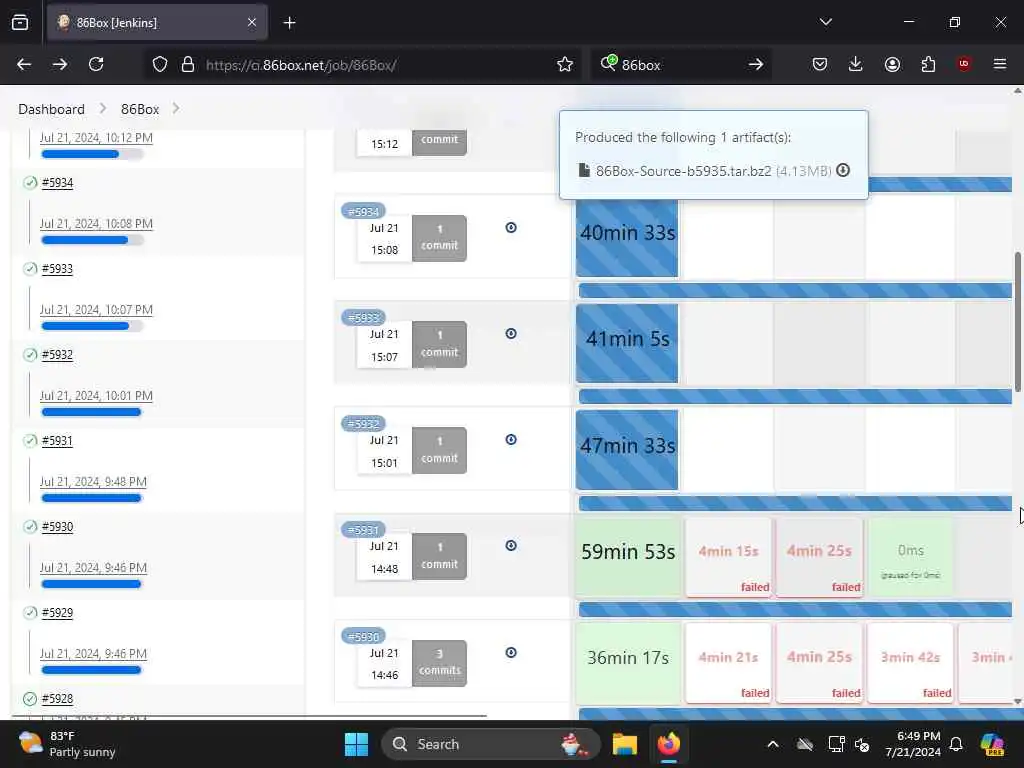Open build #5934 in history

[x=57, y=183]
